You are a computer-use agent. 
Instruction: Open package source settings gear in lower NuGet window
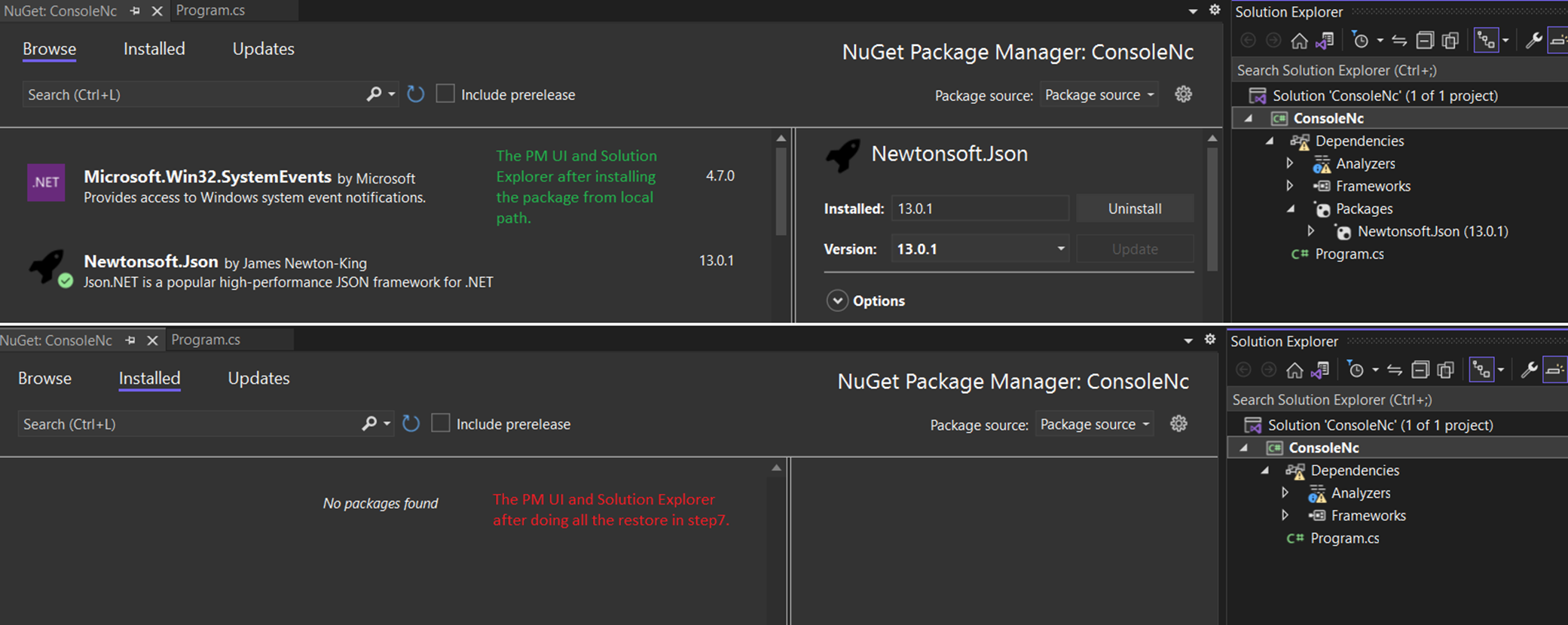[1179, 423]
